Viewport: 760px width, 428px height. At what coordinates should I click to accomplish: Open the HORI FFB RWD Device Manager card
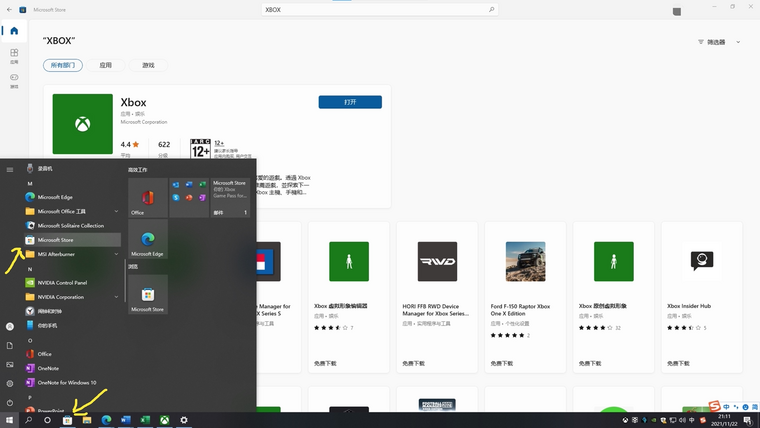pyautogui.click(x=437, y=297)
